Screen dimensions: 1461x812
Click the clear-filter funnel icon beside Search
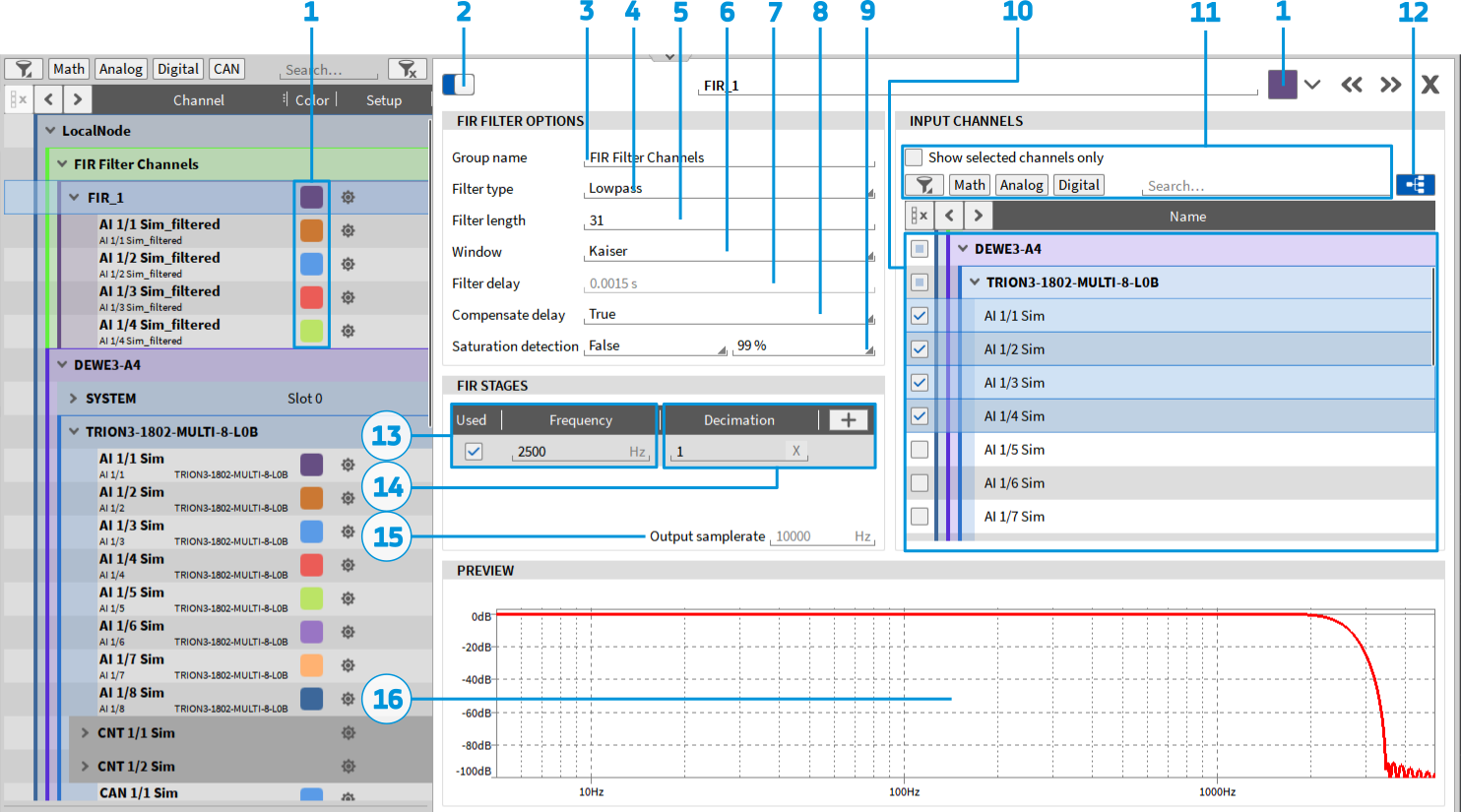407,69
